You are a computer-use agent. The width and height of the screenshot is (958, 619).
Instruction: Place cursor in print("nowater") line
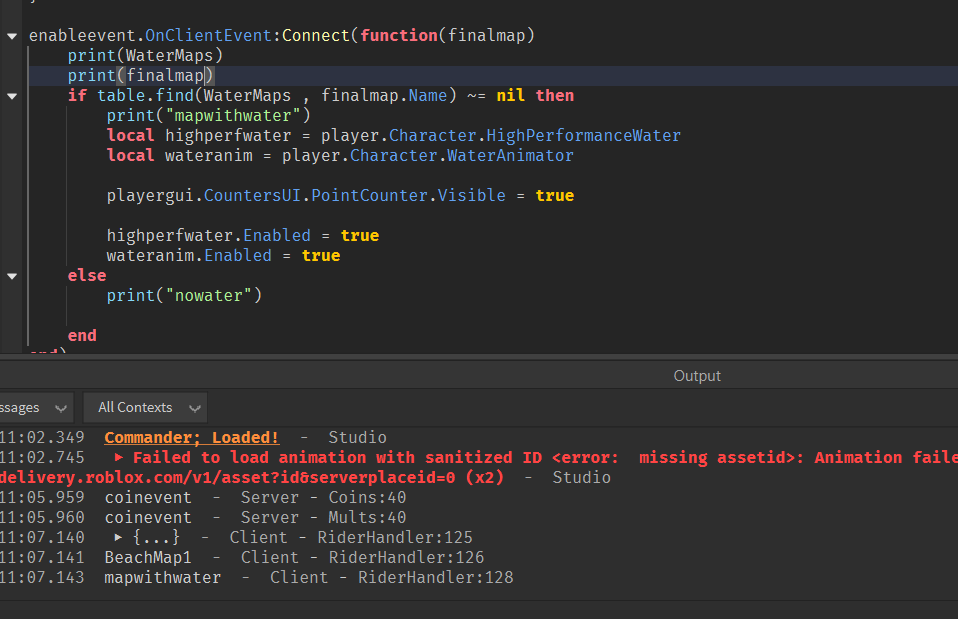(x=184, y=296)
